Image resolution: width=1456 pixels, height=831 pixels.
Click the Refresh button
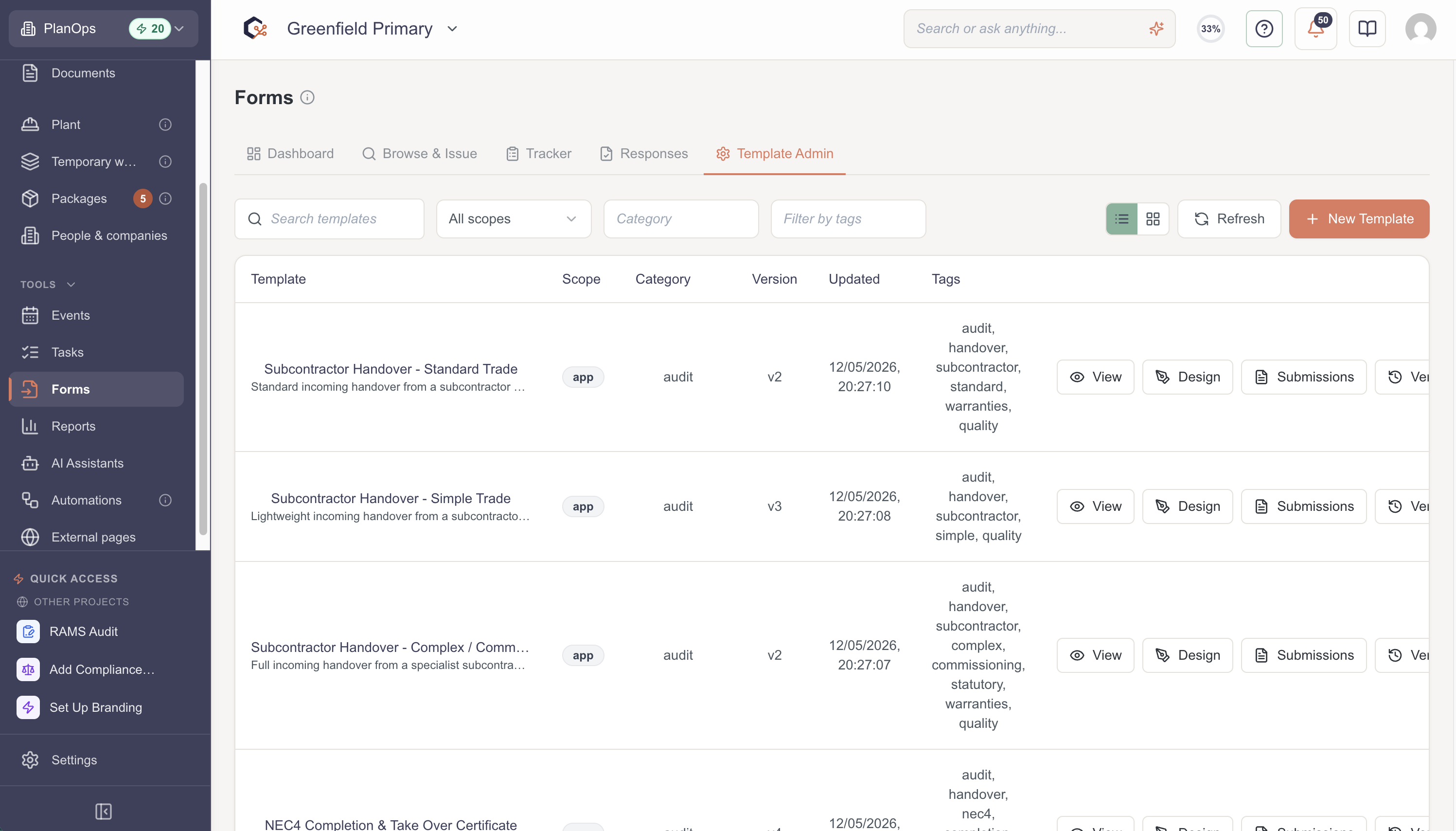tap(1229, 218)
